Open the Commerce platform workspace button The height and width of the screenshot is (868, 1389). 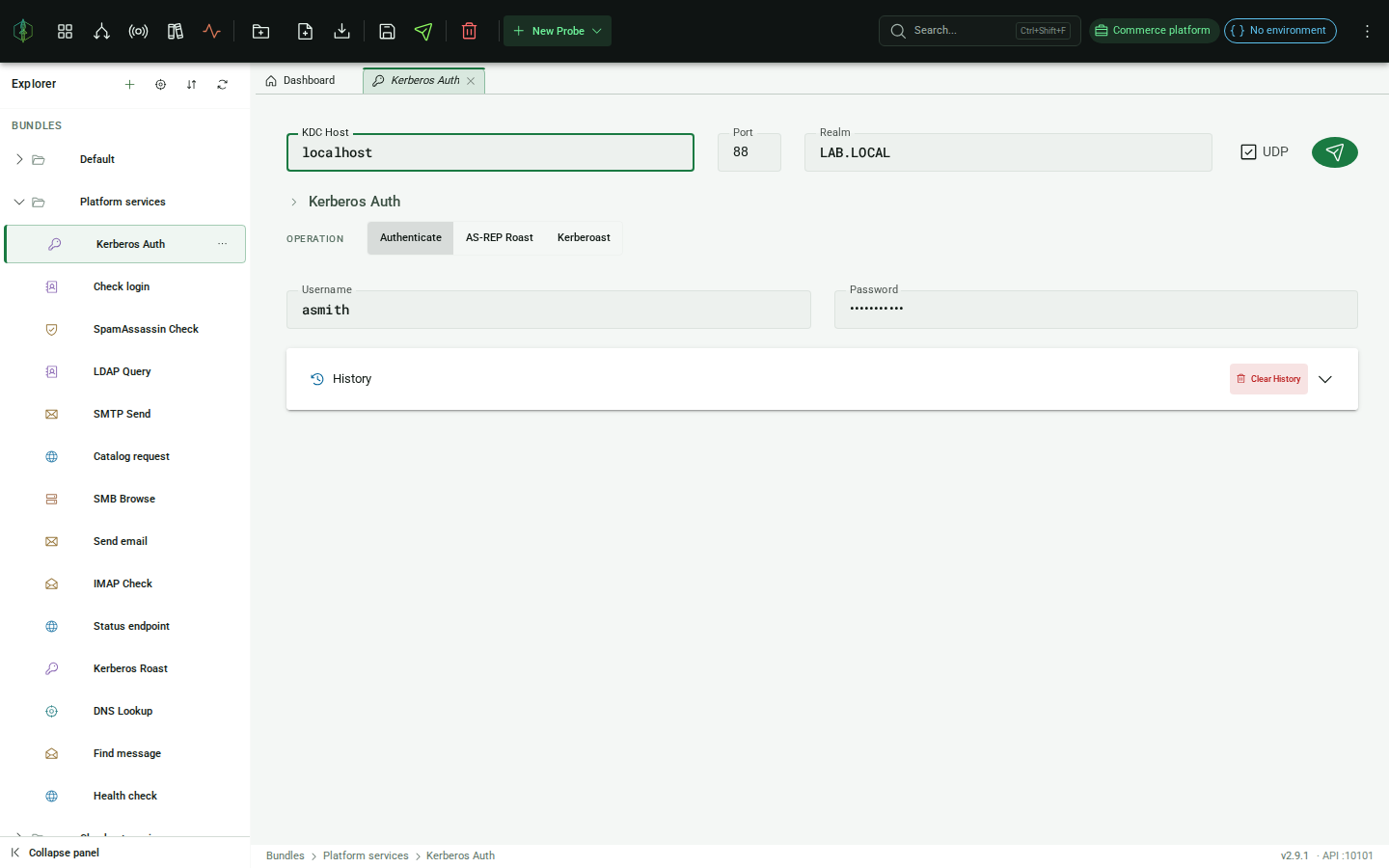(1155, 31)
